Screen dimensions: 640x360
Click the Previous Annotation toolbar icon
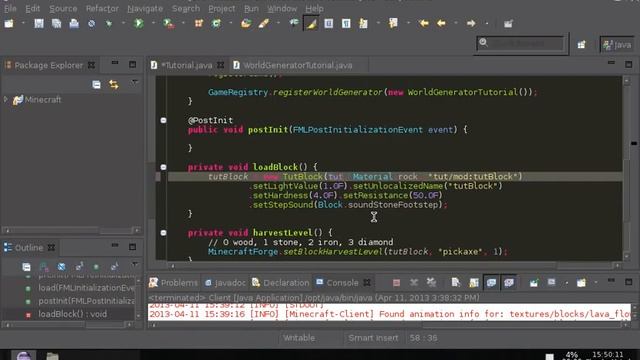click(x=393, y=24)
